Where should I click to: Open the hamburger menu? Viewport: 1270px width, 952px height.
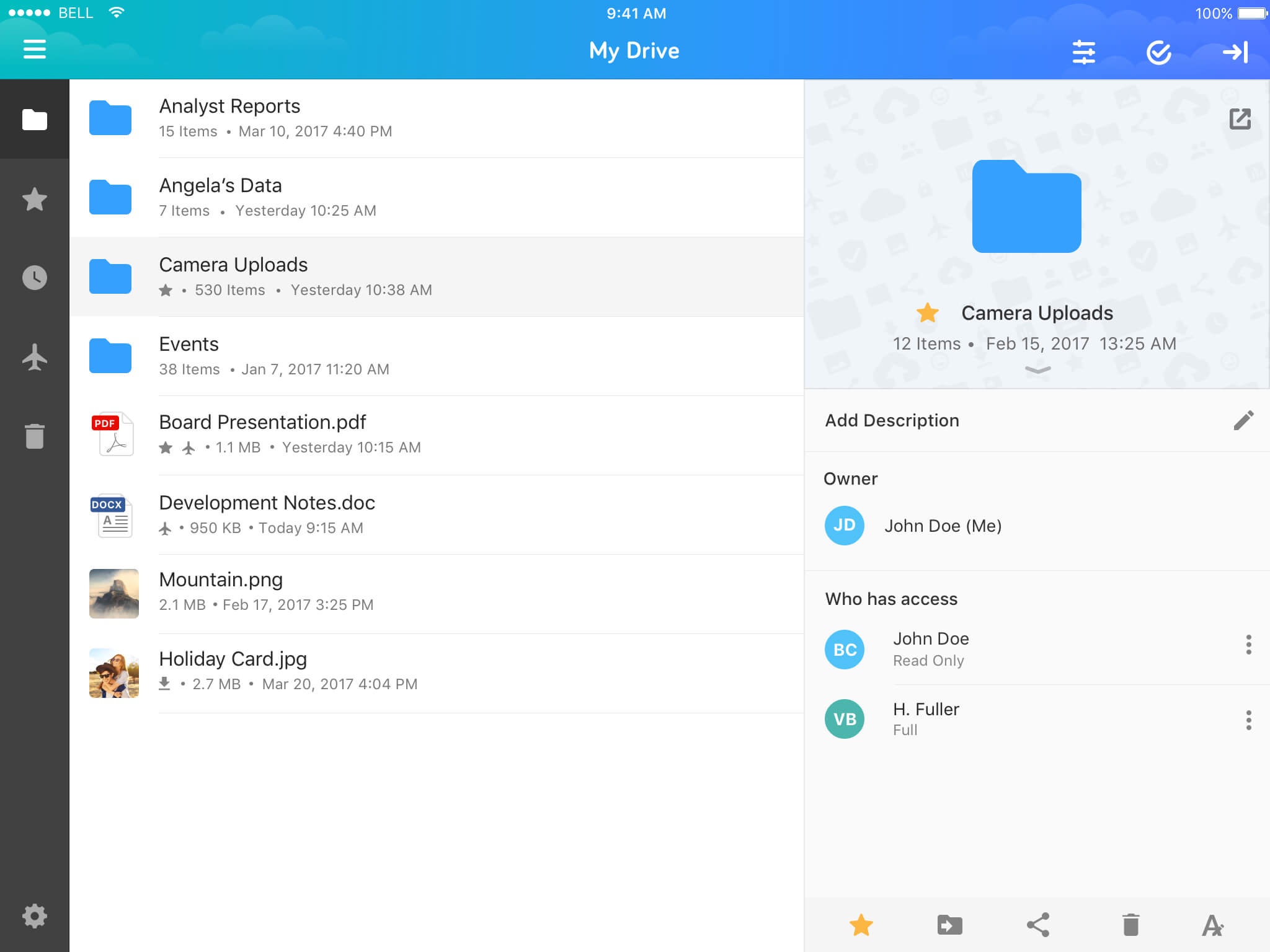(35, 50)
